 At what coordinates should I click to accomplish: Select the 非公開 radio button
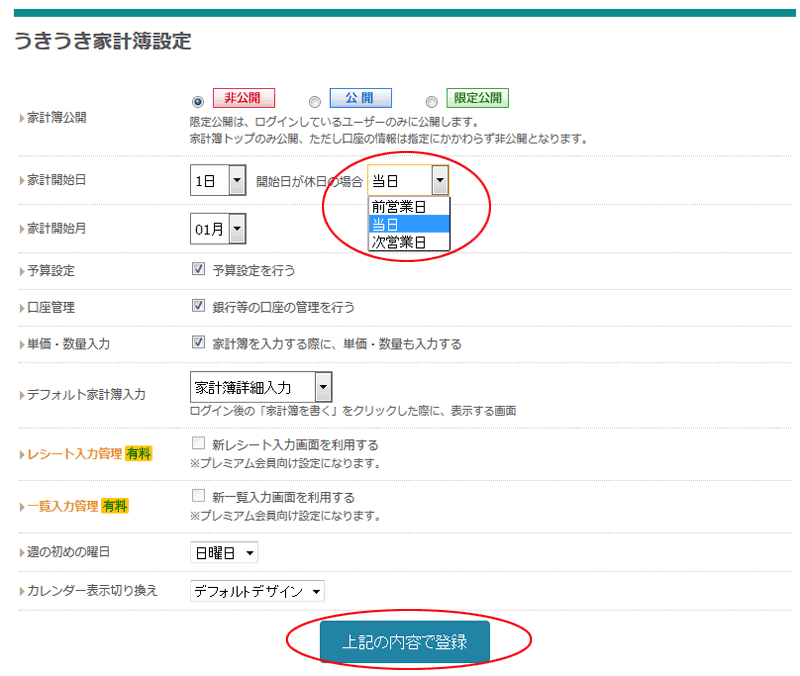pyautogui.click(x=198, y=102)
